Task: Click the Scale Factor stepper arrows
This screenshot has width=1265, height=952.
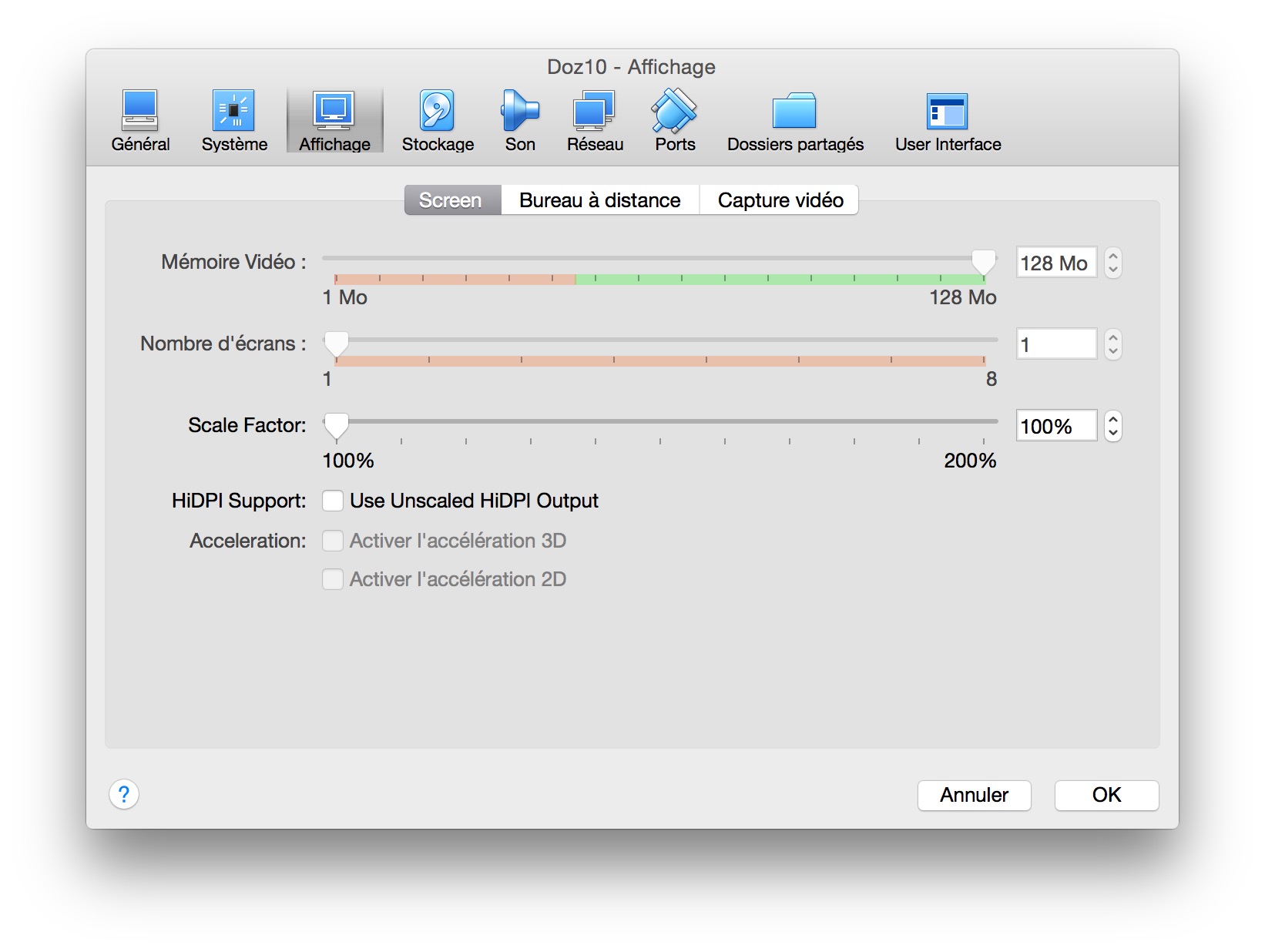Action: click(x=1112, y=426)
